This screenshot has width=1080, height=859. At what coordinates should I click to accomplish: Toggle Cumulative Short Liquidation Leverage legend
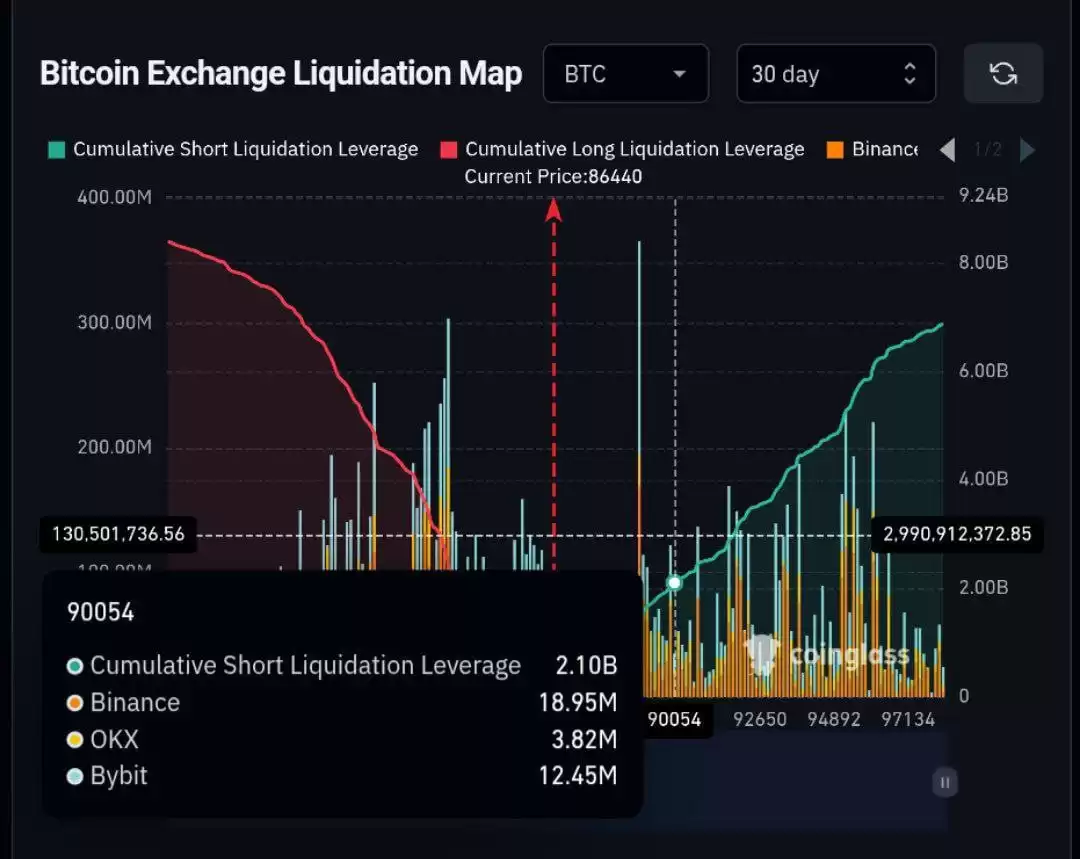(233, 149)
